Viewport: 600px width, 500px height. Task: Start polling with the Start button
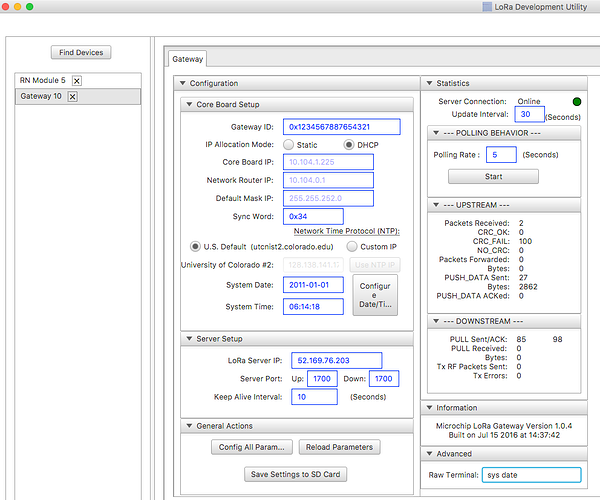(x=493, y=176)
